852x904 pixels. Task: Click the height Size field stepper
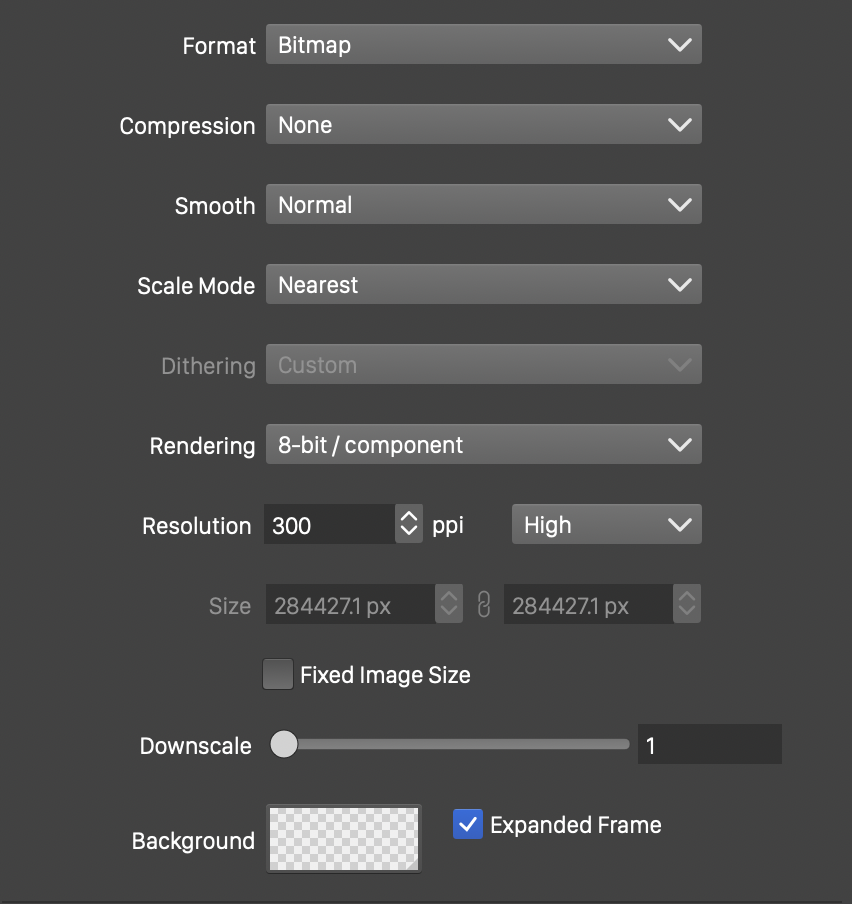point(687,604)
